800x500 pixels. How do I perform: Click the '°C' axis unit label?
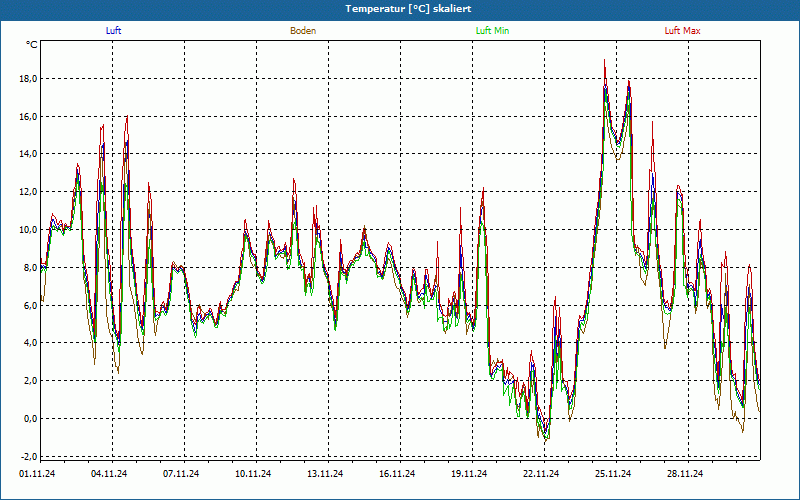click(32, 45)
